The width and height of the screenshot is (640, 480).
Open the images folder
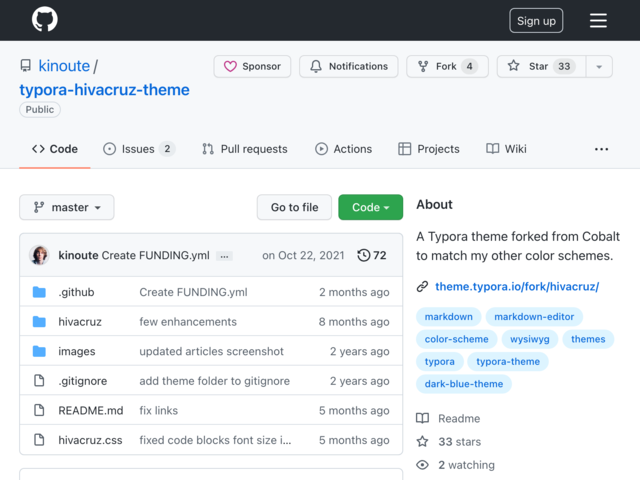click(x=77, y=351)
